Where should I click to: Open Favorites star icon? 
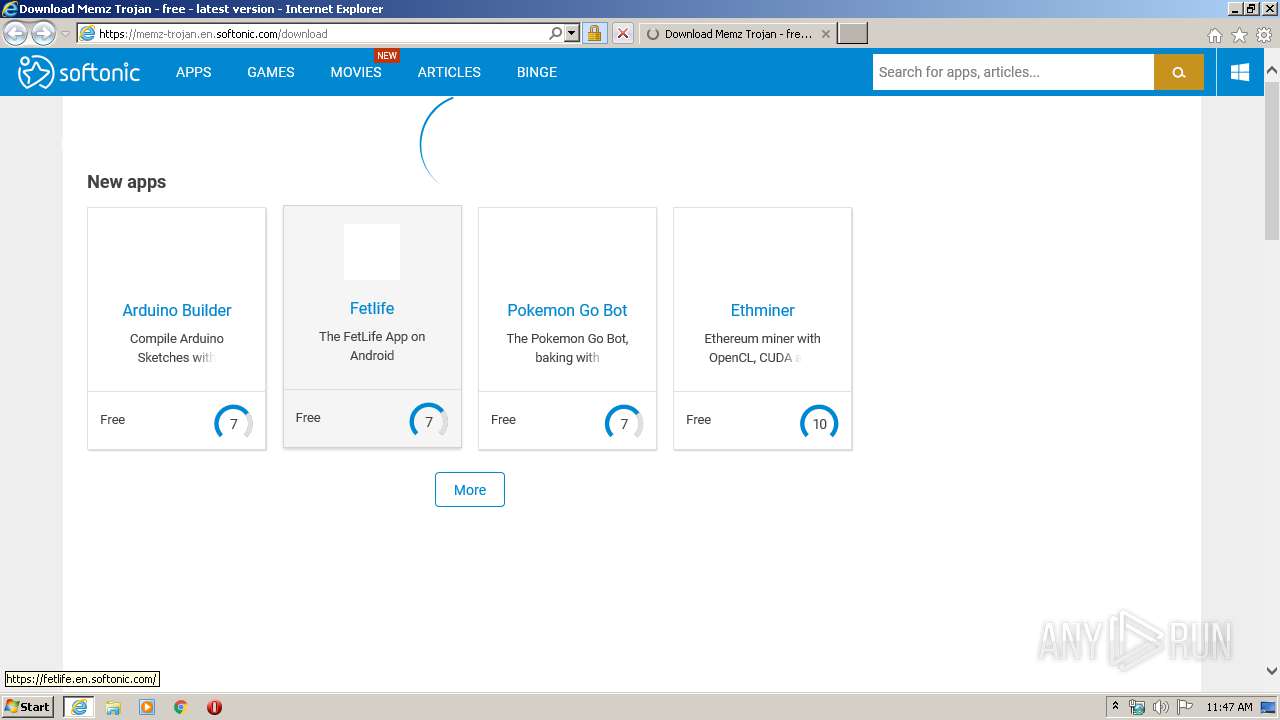[1239, 35]
